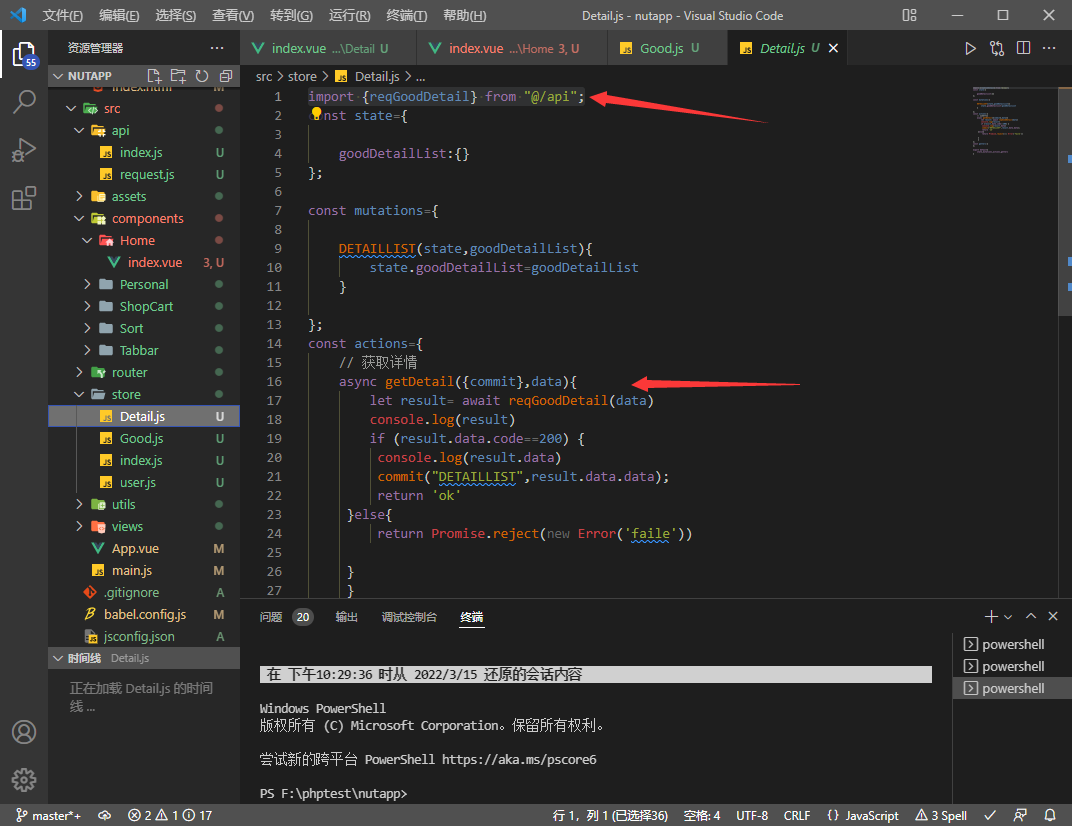
Task: Close the terminal panel
Action: pyautogui.click(x=1053, y=617)
